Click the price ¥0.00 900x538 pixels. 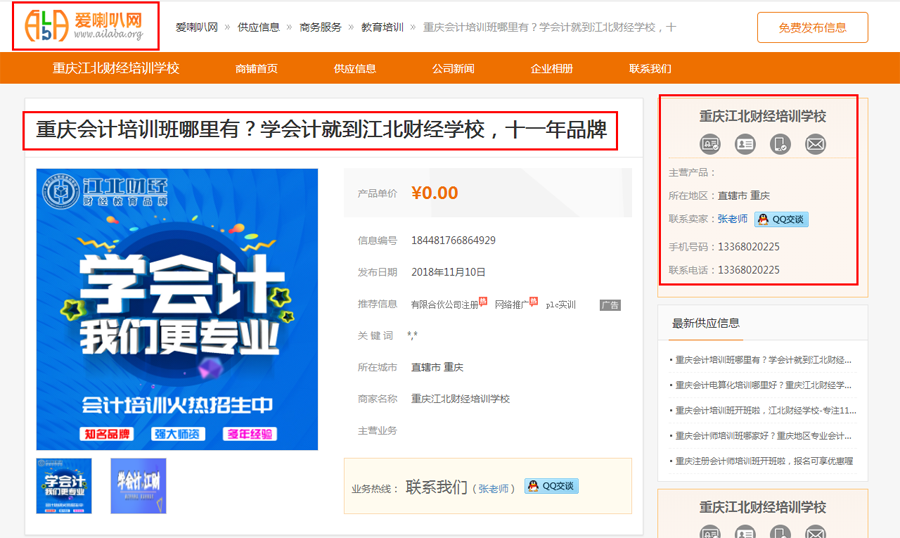coord(435,193)
